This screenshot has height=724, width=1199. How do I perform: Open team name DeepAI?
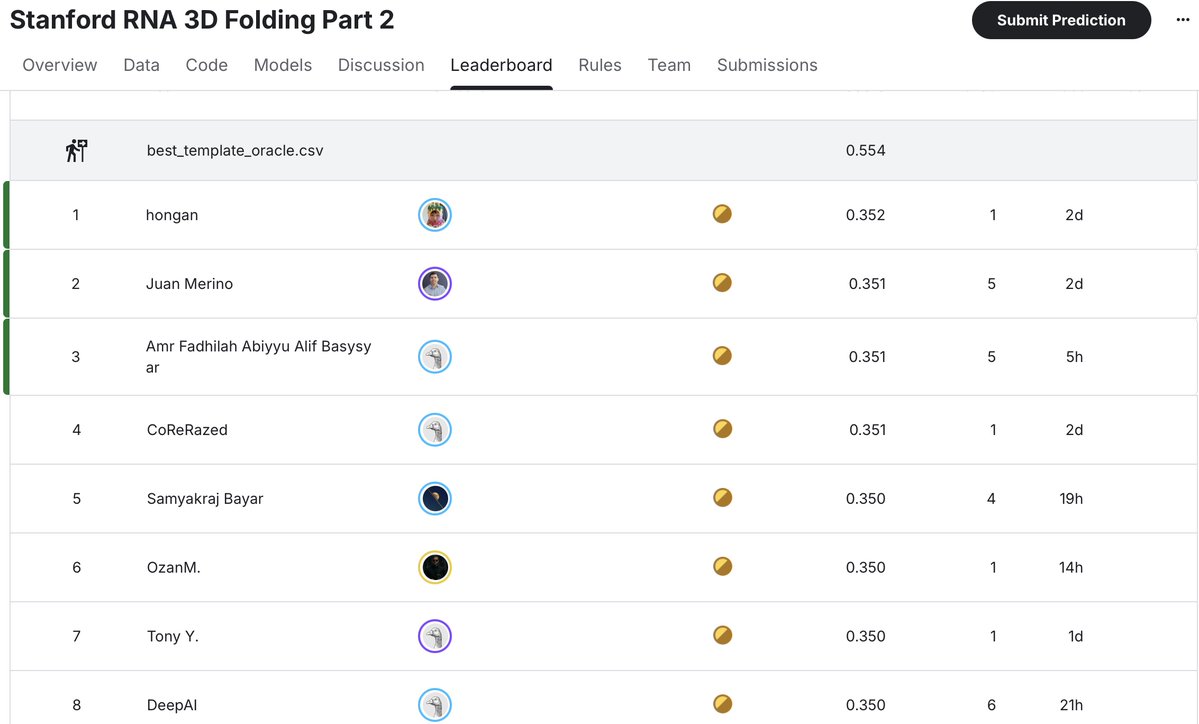172,705
